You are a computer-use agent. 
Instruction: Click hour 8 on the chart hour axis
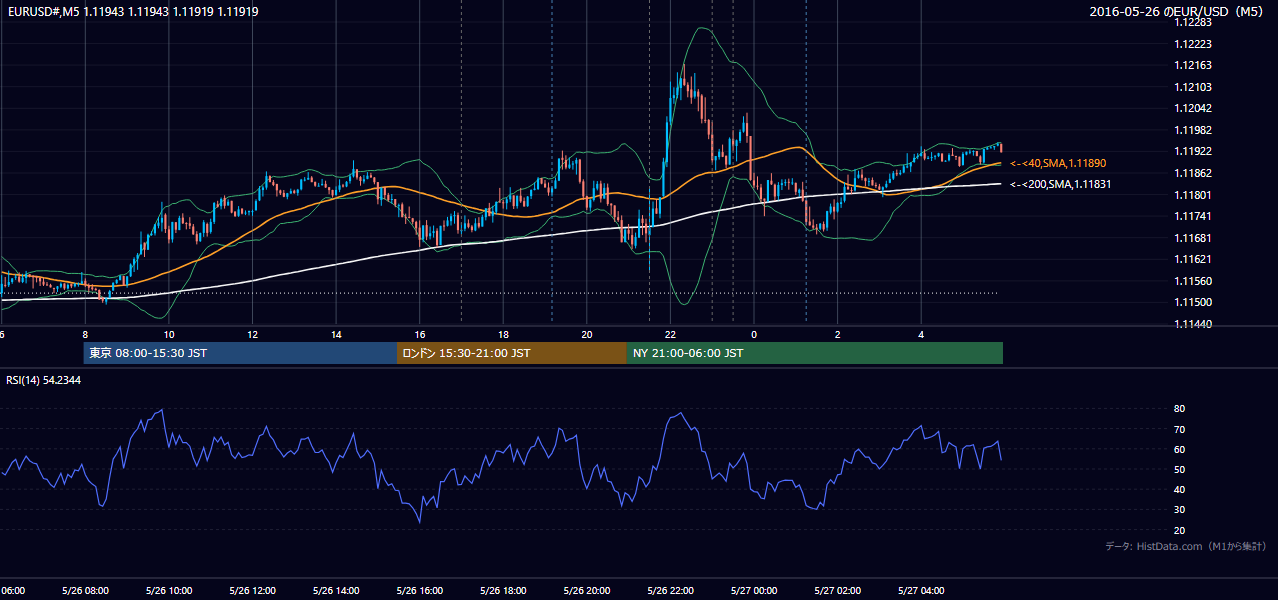[x=85, y=334]
